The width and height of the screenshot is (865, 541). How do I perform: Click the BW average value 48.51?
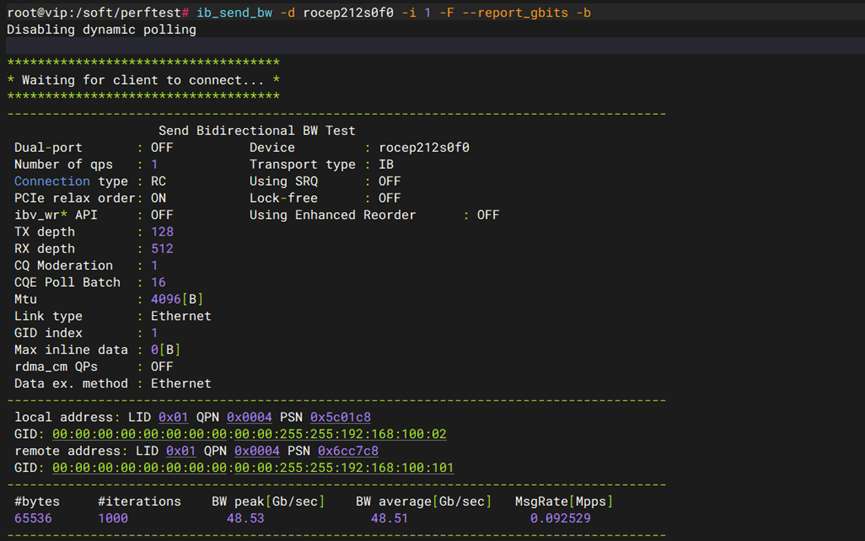[389, 519]
